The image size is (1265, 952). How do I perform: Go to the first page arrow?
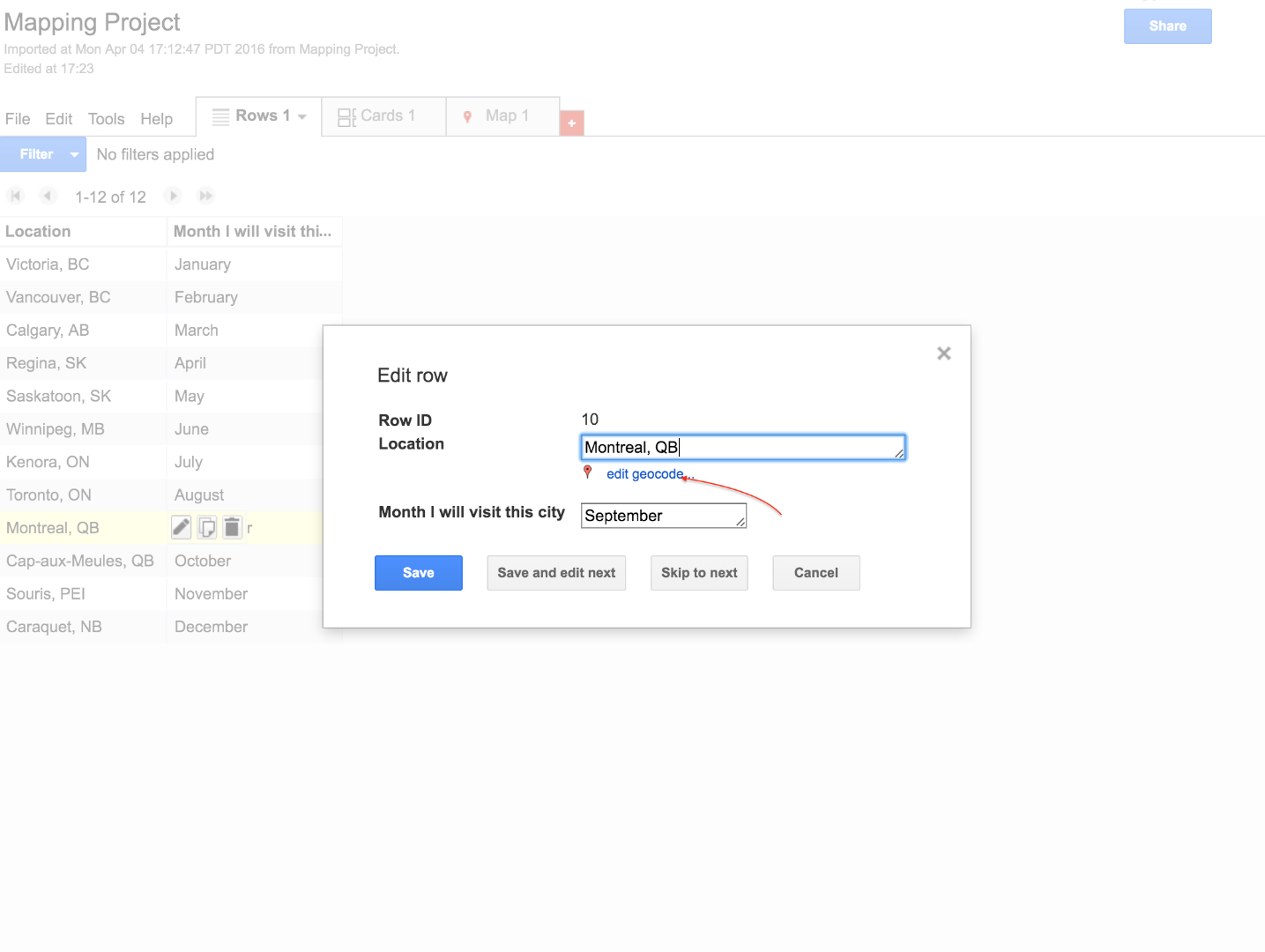(x=16, y=196)
